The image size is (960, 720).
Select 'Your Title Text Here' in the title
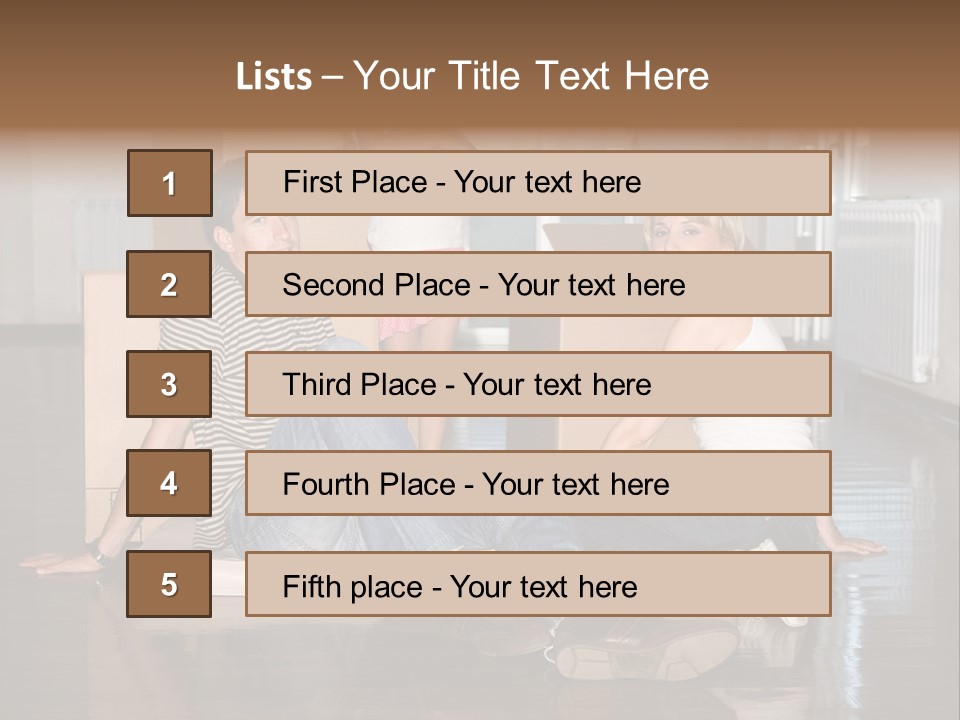[x=531, y=76]
